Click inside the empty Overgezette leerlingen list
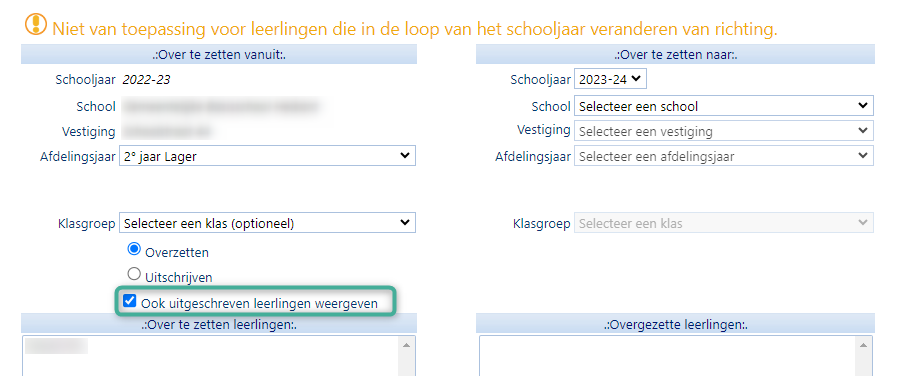This screenshot has width=905, height=376. [x=668, y=356]
